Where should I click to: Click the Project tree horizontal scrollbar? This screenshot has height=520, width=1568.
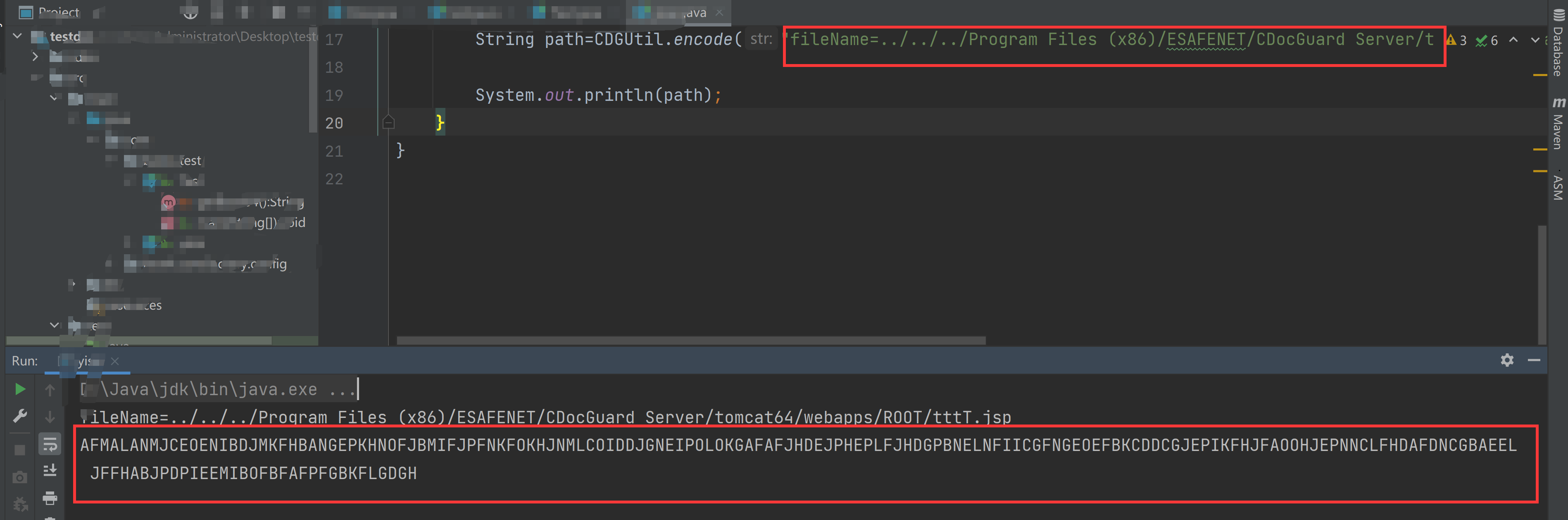(x=139, y=341)
